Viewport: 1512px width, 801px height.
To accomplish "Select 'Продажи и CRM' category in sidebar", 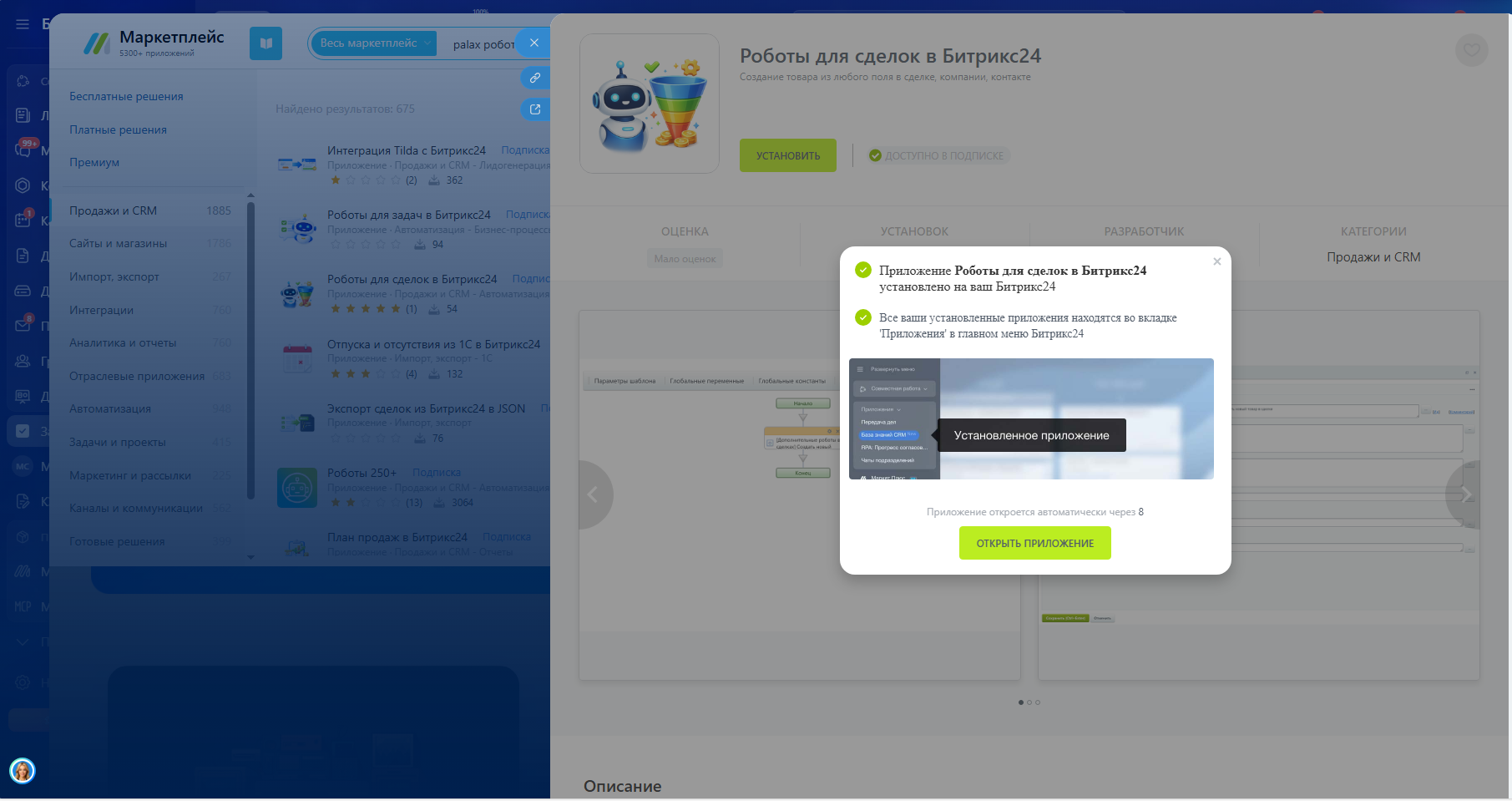I will pos(113,210).
